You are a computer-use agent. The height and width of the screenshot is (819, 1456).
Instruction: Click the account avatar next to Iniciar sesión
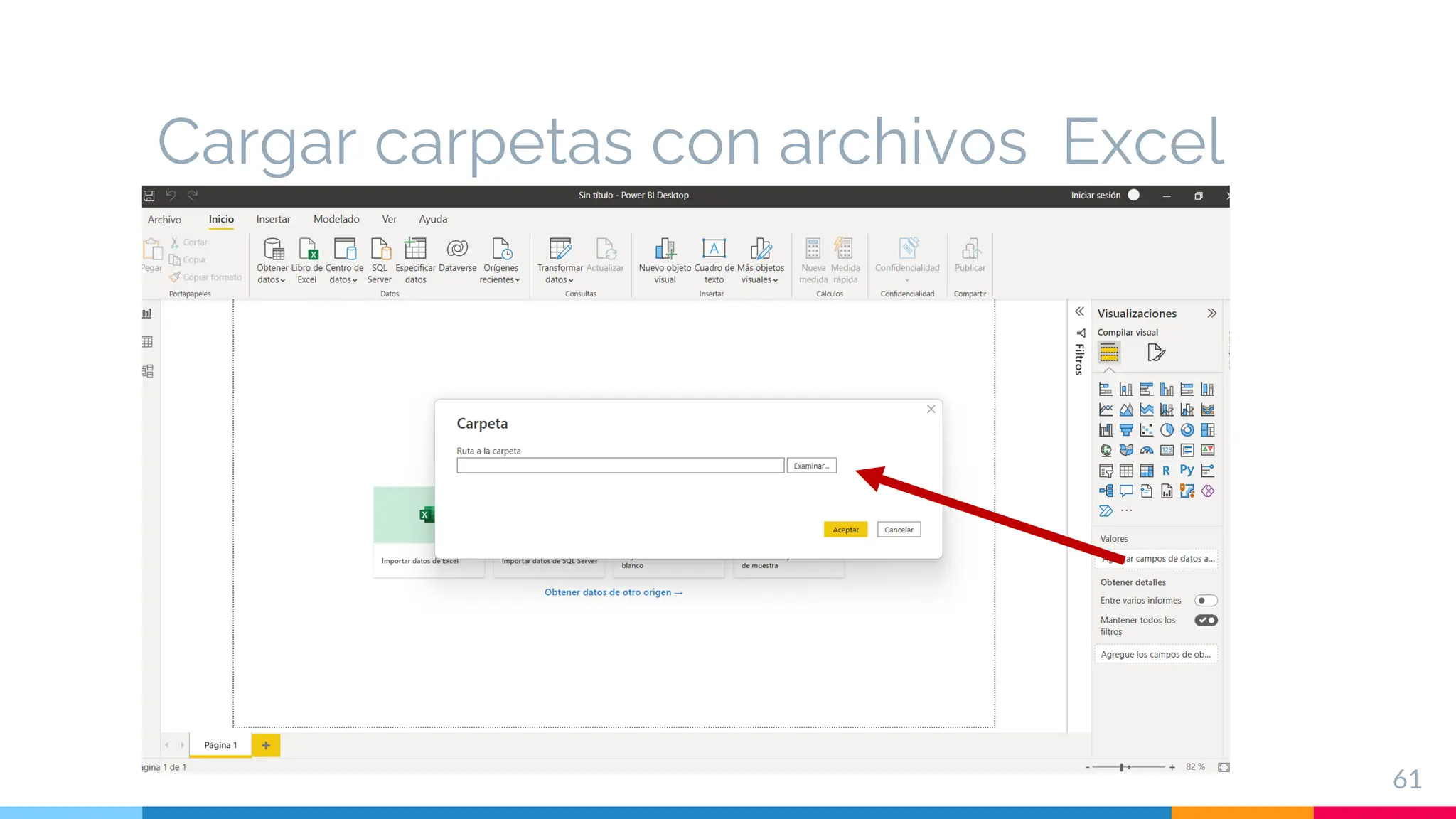point(1134,196)
